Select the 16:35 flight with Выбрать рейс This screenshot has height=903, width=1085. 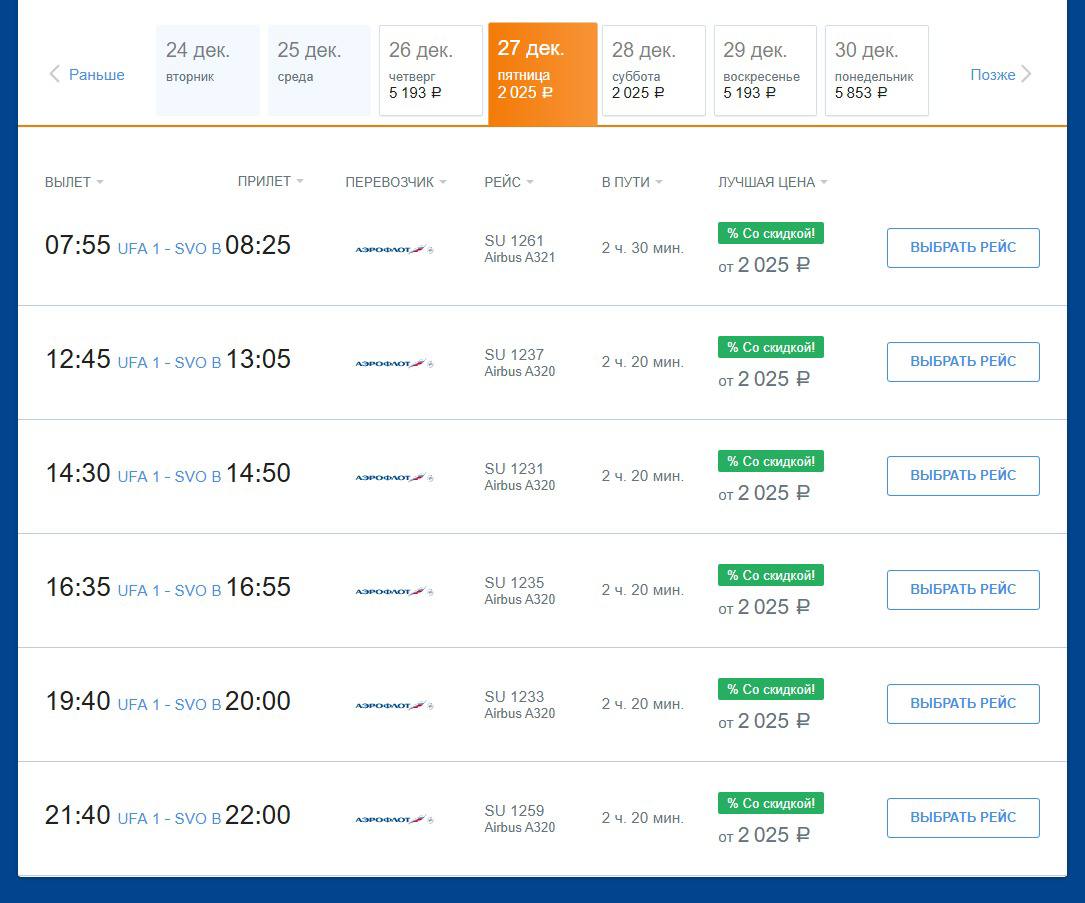pyautogui.click(x=962, y=590)
